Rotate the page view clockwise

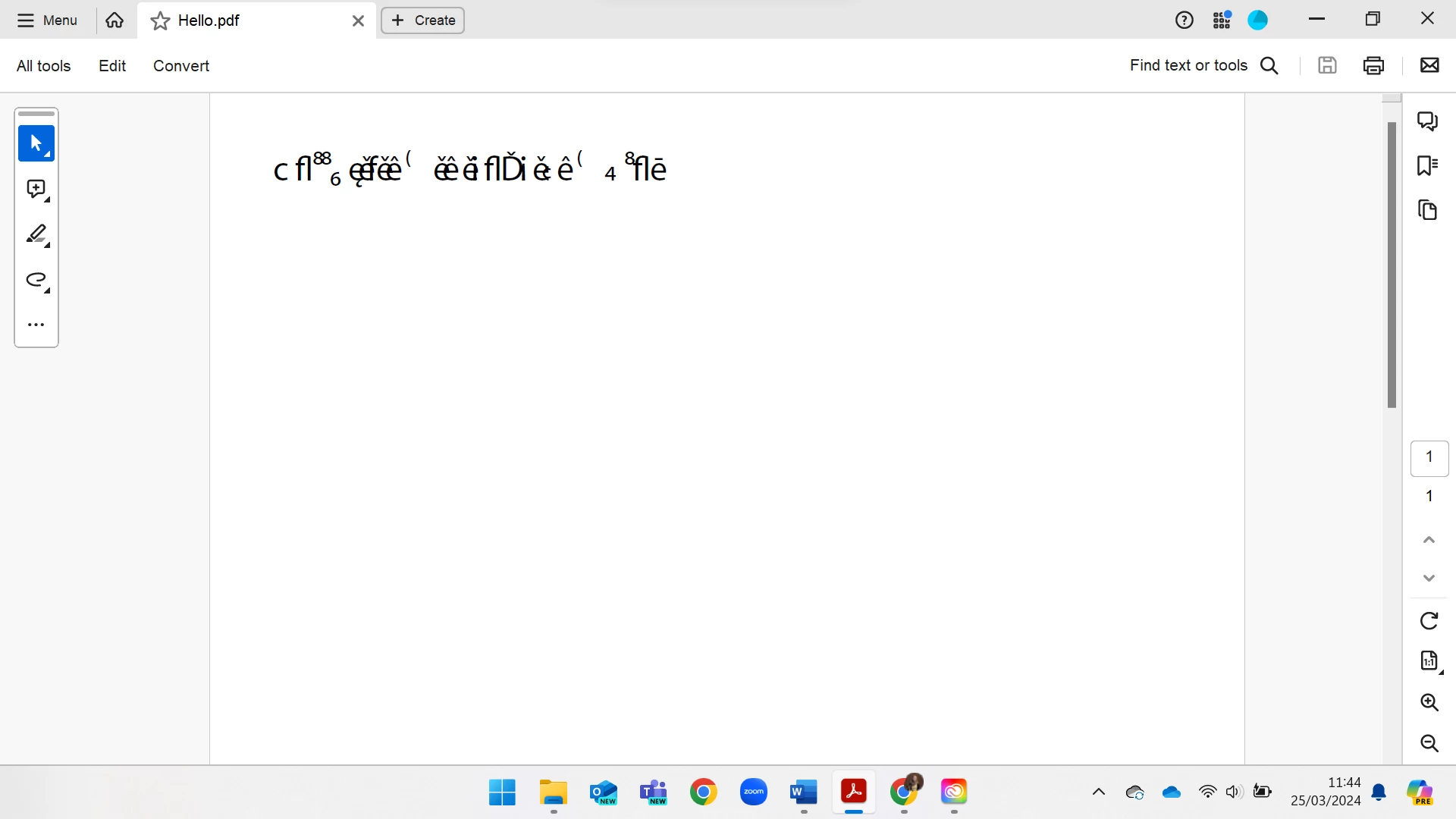tap(1429, 621)
